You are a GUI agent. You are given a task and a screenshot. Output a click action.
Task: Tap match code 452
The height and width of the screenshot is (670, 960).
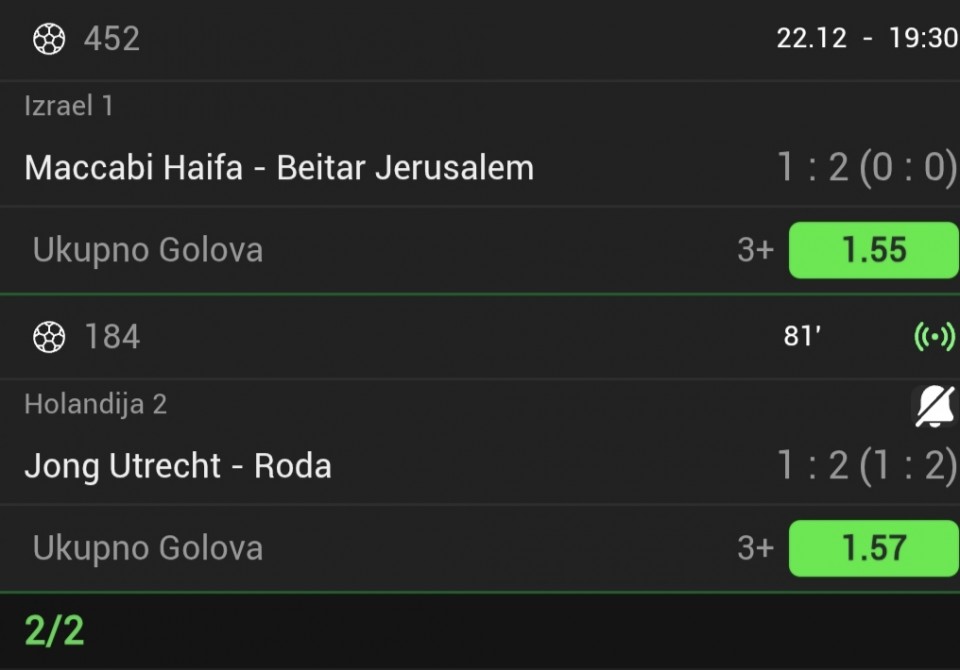click(x=112, y=39)
